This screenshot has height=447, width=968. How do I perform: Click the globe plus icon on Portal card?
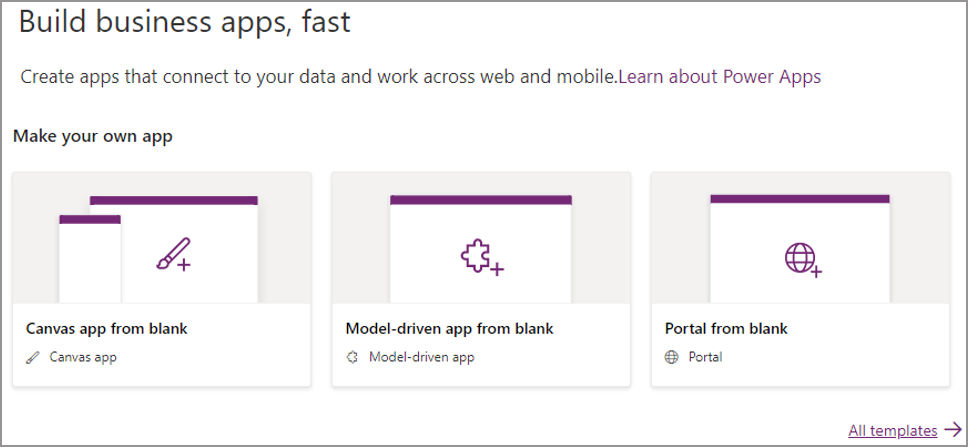tap(803, 260)
